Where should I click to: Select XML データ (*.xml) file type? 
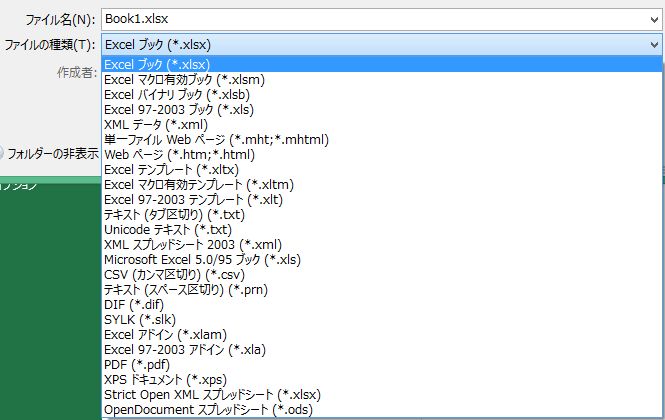(x=382, y=125)
